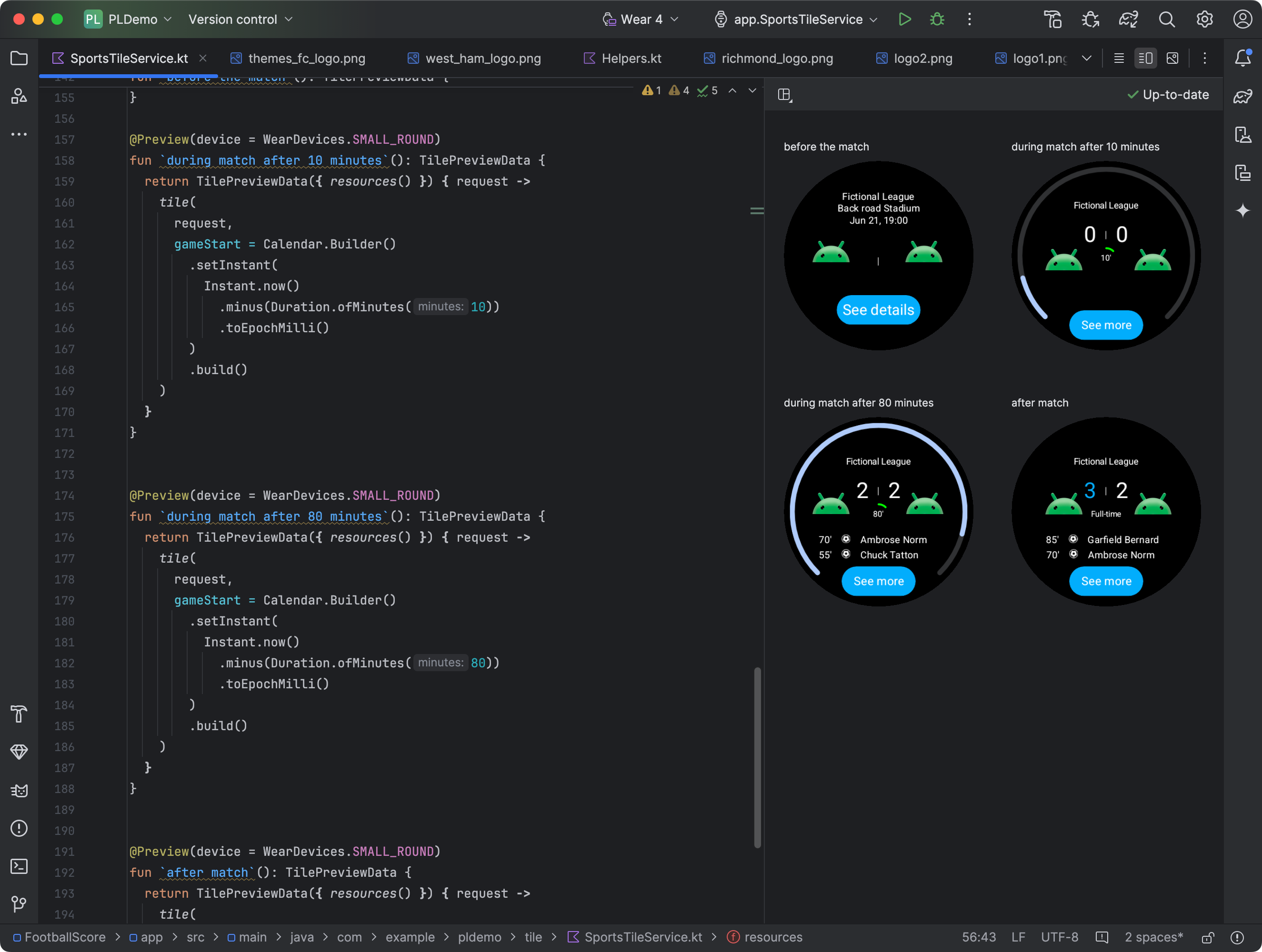Click 'See details' button in before match preview
This screenshot has height=952, width=1262.
877,308
